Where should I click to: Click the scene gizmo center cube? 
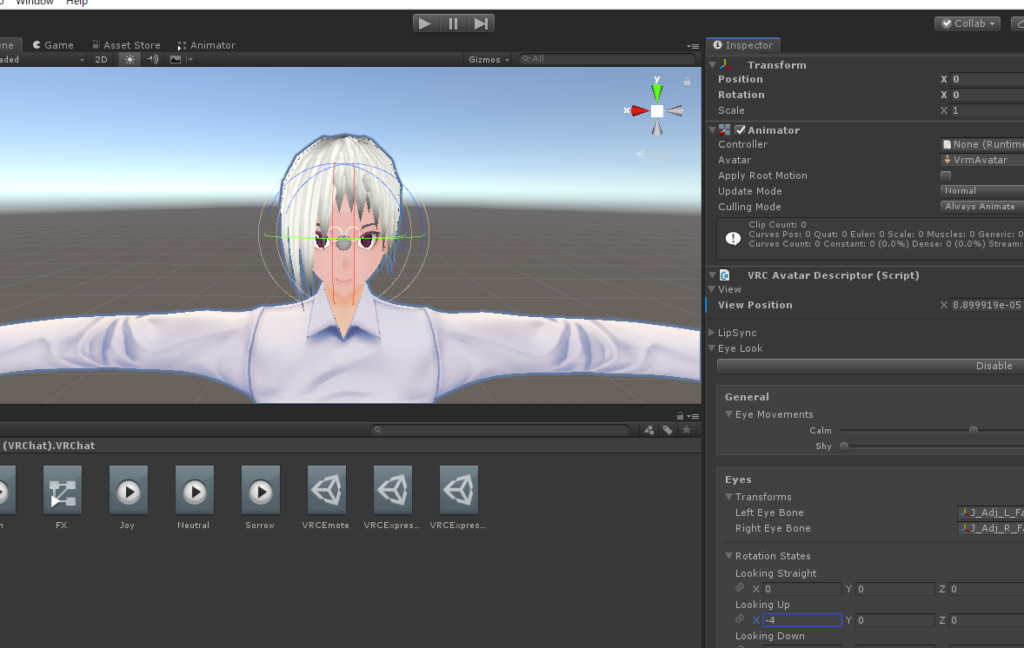[x=657, y=111]
